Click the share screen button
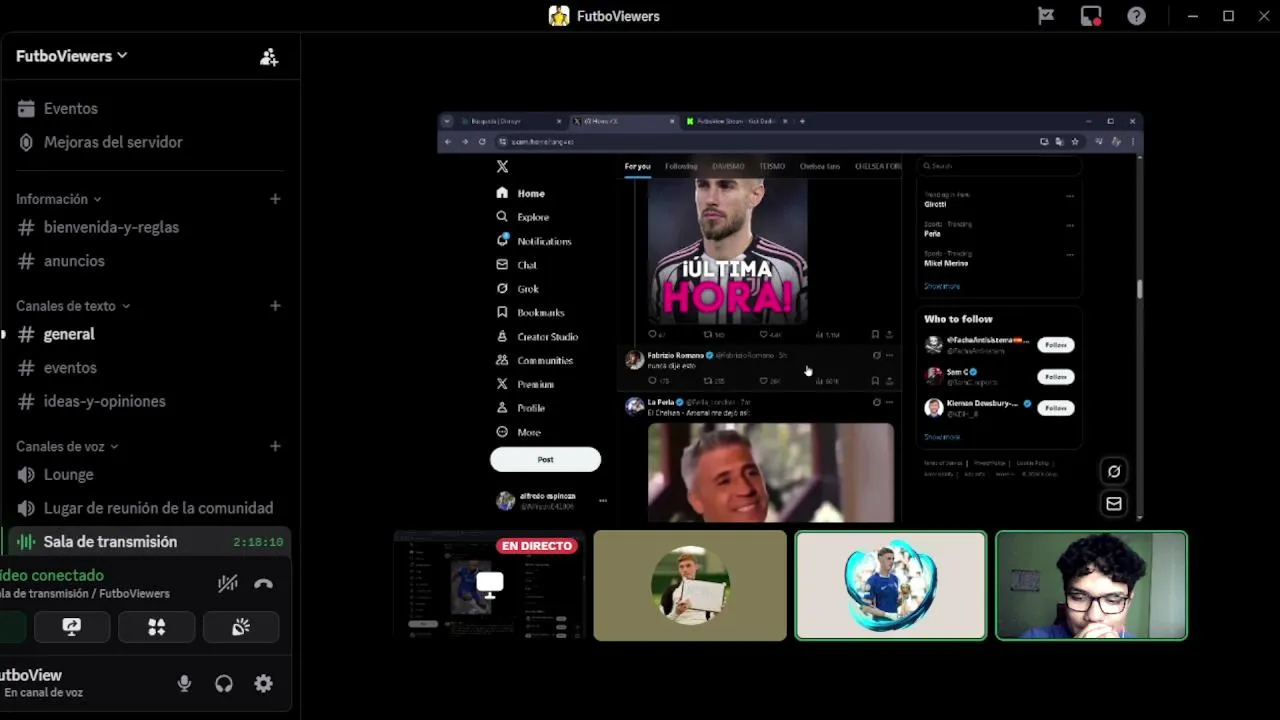This screenshot has width=1280, height=720. (x=72, y=627)
